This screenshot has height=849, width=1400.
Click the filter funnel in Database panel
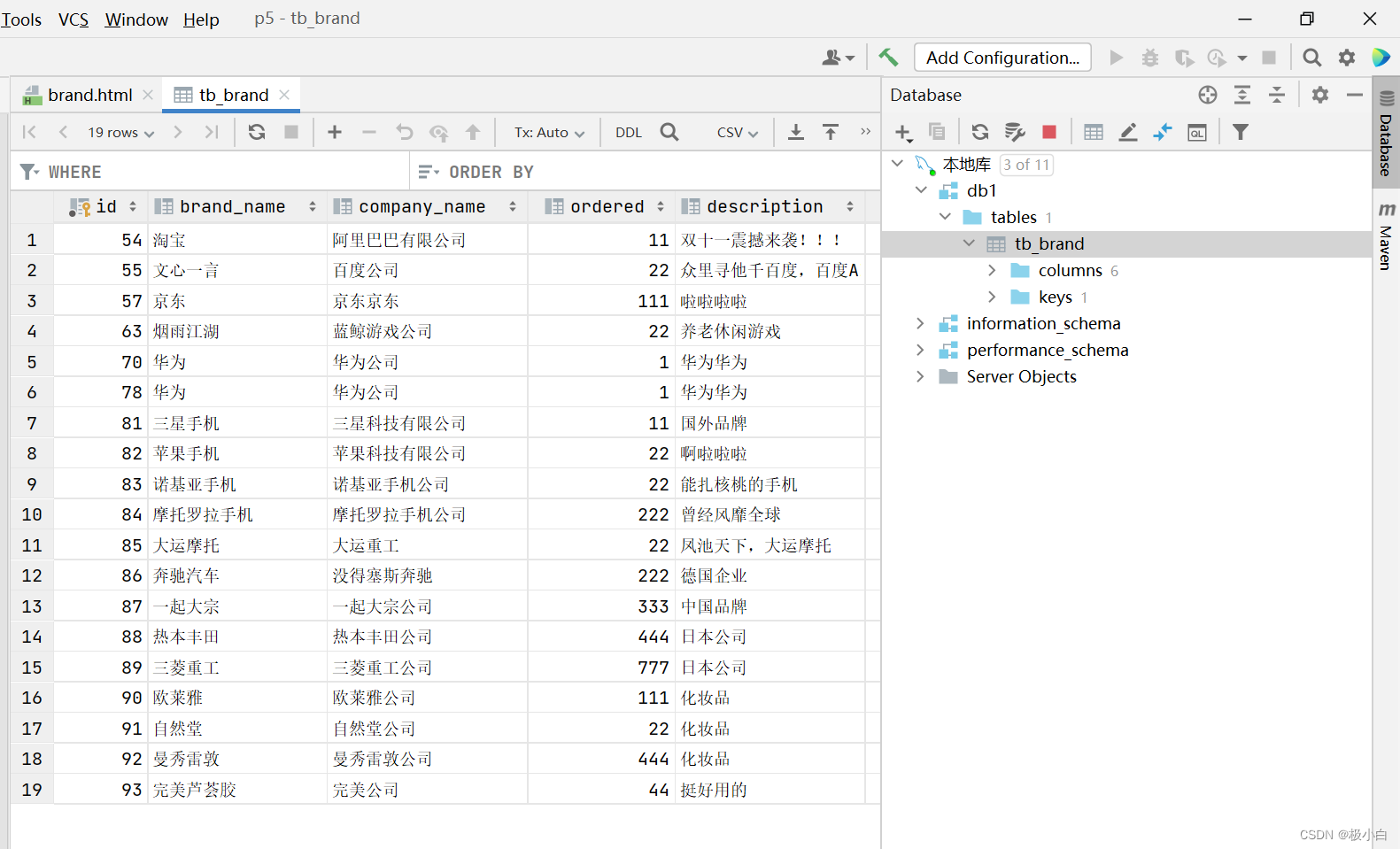click(1241, 132)
